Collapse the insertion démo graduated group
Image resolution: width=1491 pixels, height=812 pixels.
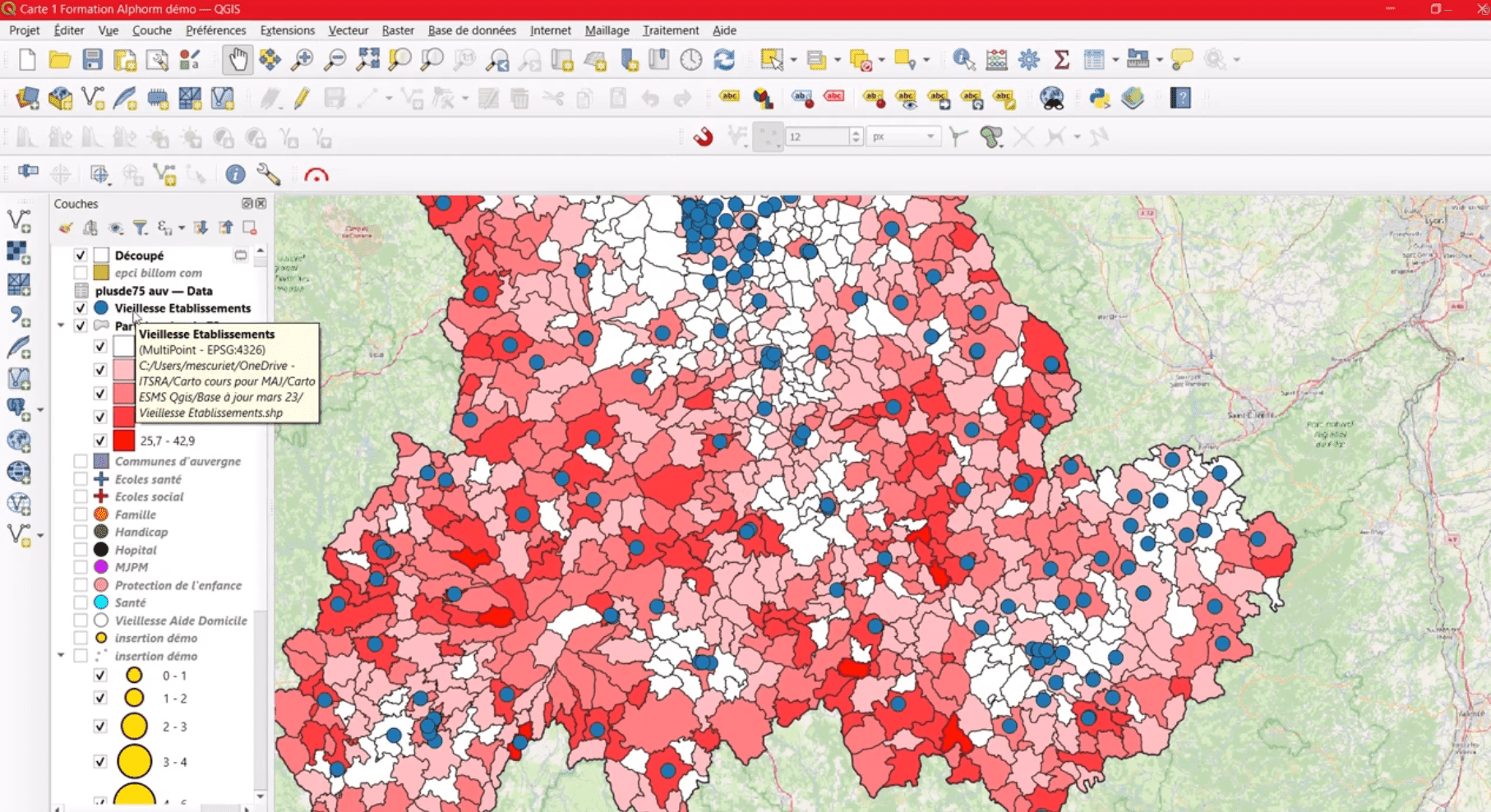tap(61, 656)
